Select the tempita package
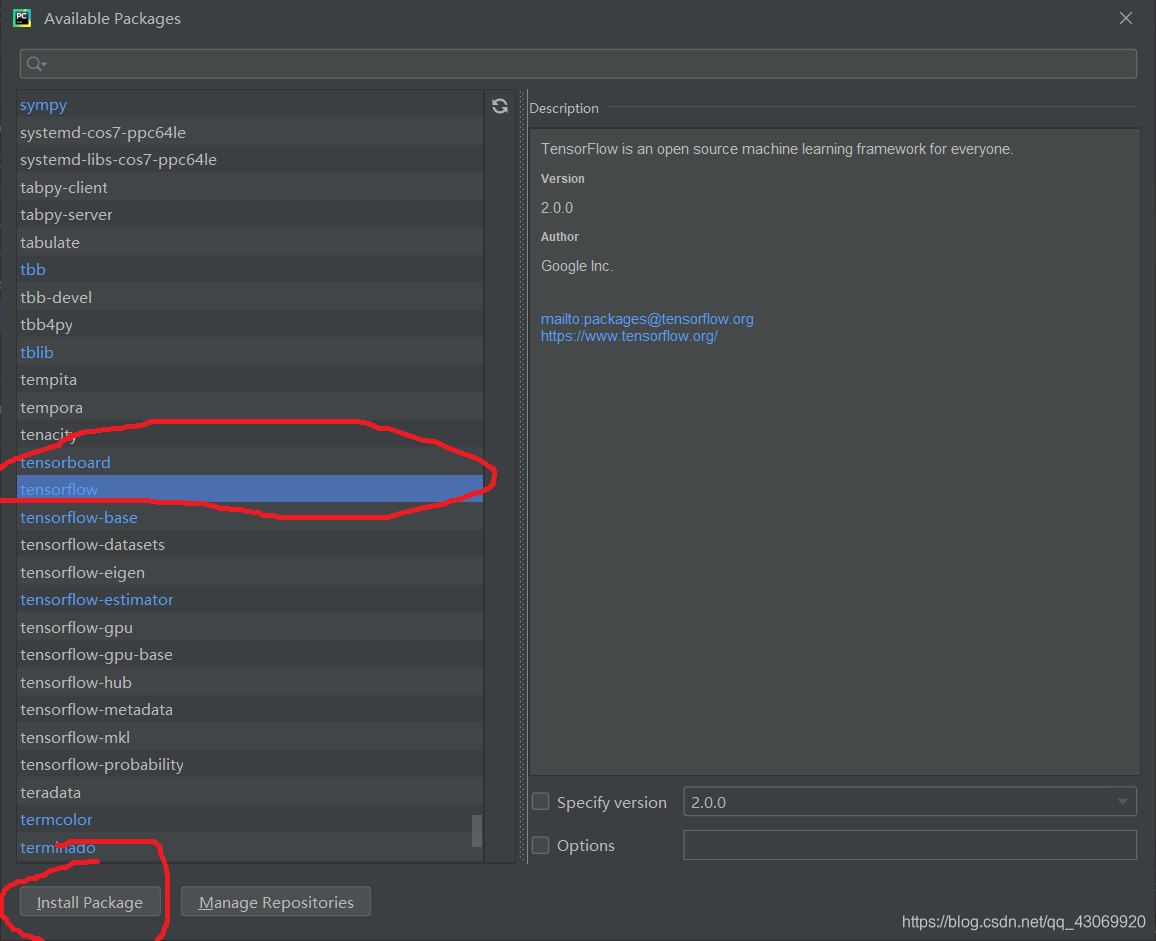Screen dimensions: 1156x941 coord(250,379)
